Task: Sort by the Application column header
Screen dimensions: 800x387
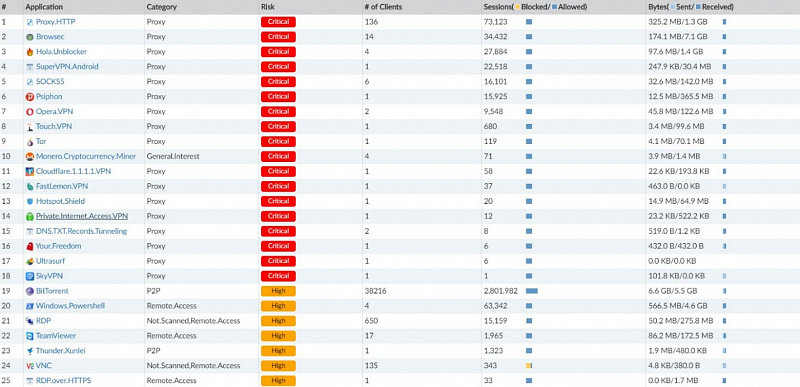Action: [x=44, y=7]
